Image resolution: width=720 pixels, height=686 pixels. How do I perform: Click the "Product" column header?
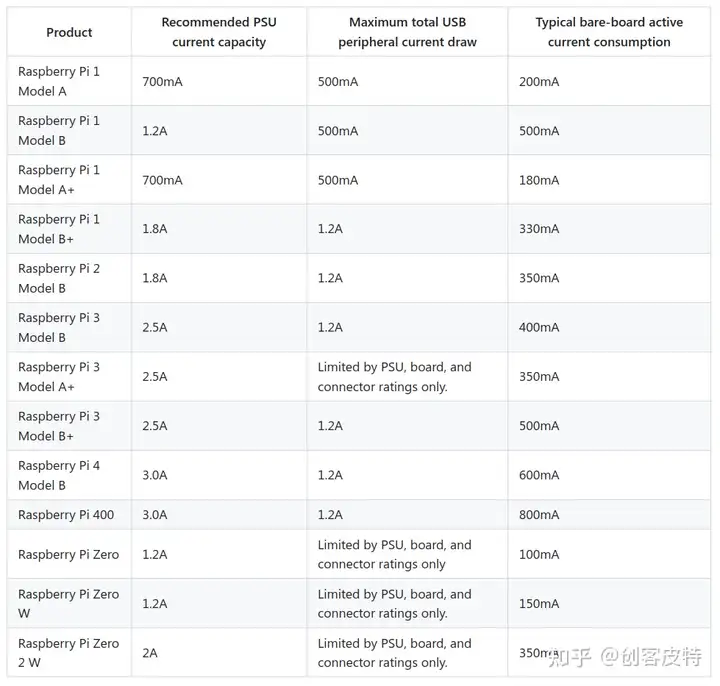69,32
